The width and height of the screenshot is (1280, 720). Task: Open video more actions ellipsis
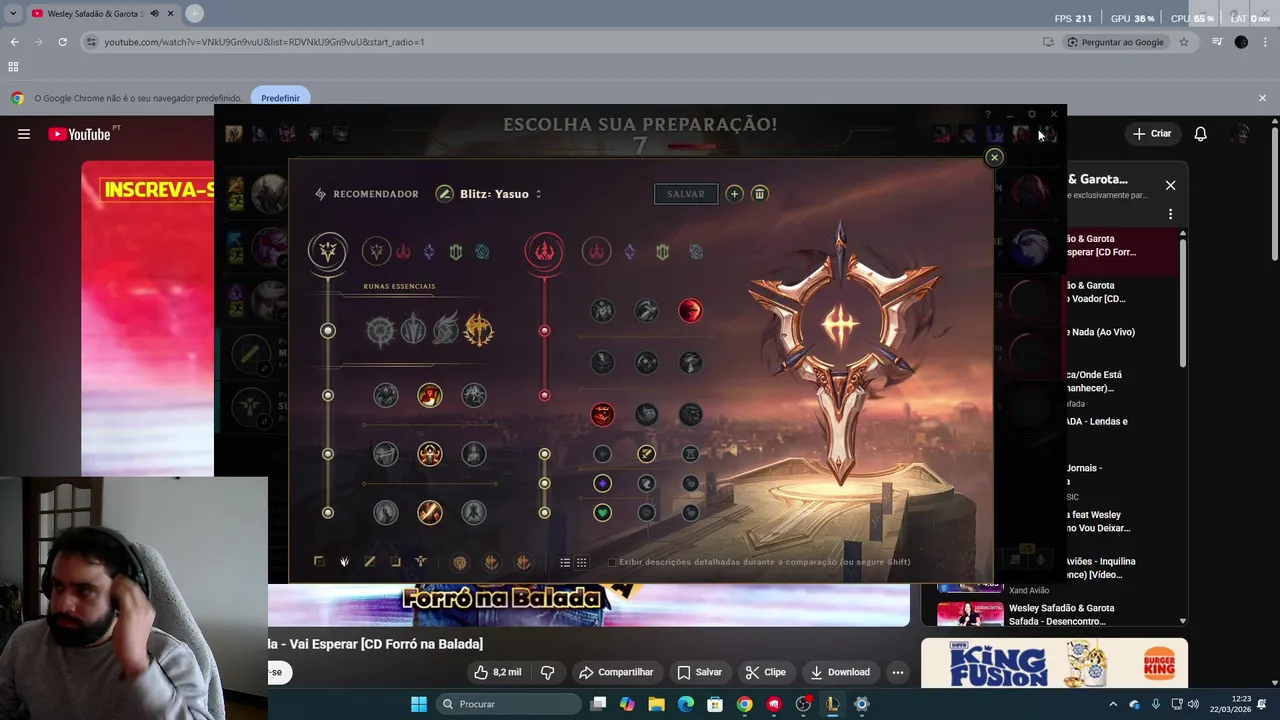coord(898,672)
